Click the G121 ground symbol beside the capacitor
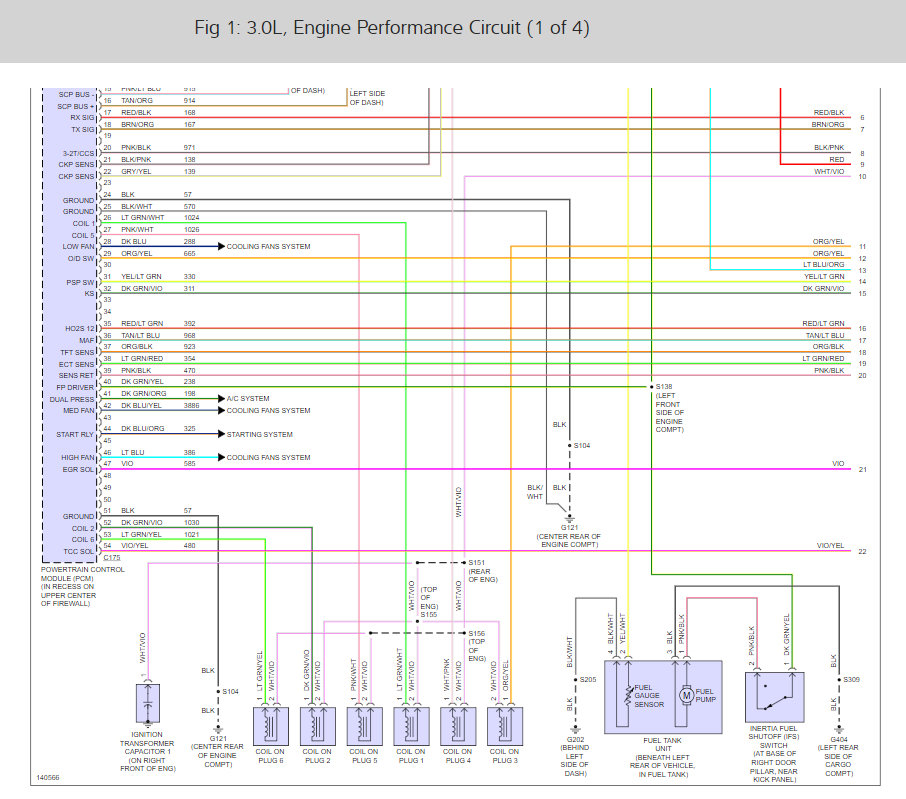The height and width of the screenshot is (799, 906). tap(218, 730)
